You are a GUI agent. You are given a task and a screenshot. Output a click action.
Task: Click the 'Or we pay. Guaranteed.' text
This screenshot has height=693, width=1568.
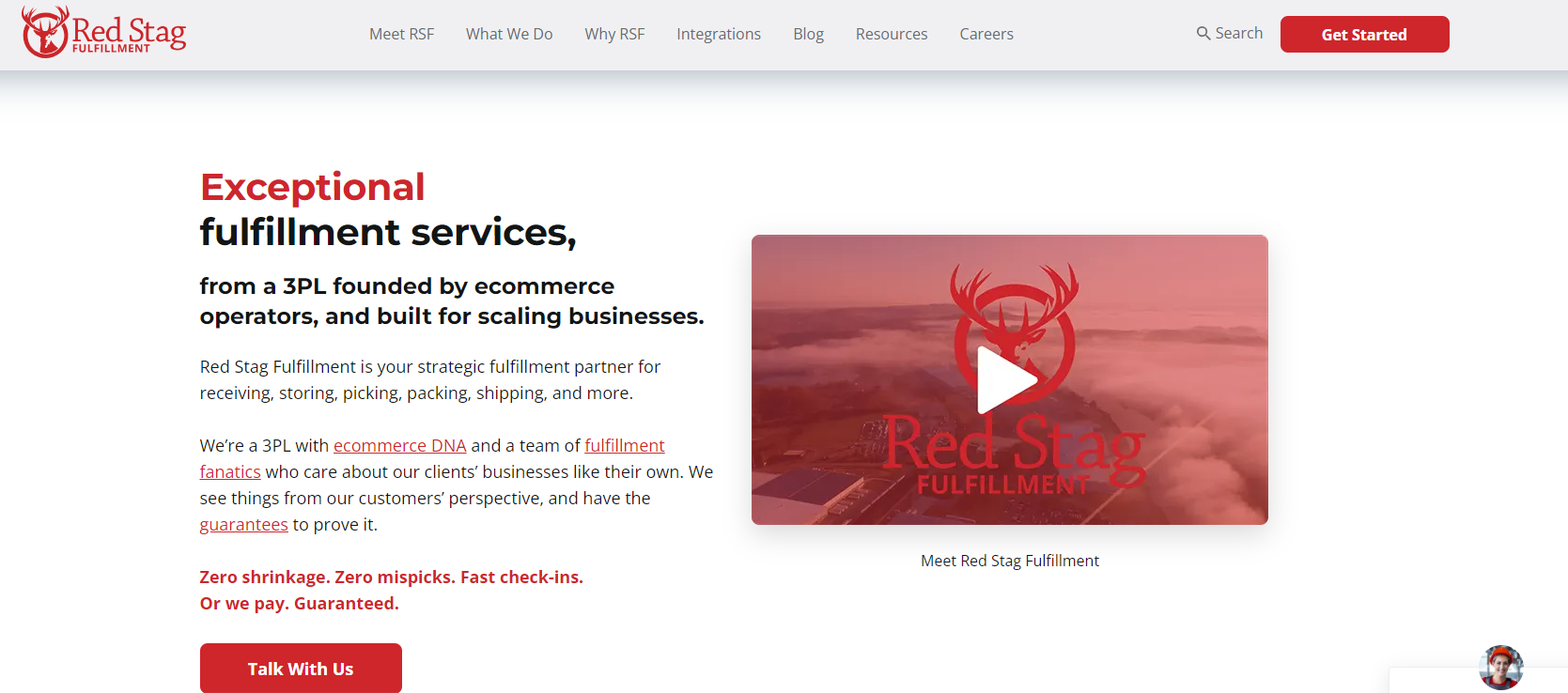click(299, 603)
